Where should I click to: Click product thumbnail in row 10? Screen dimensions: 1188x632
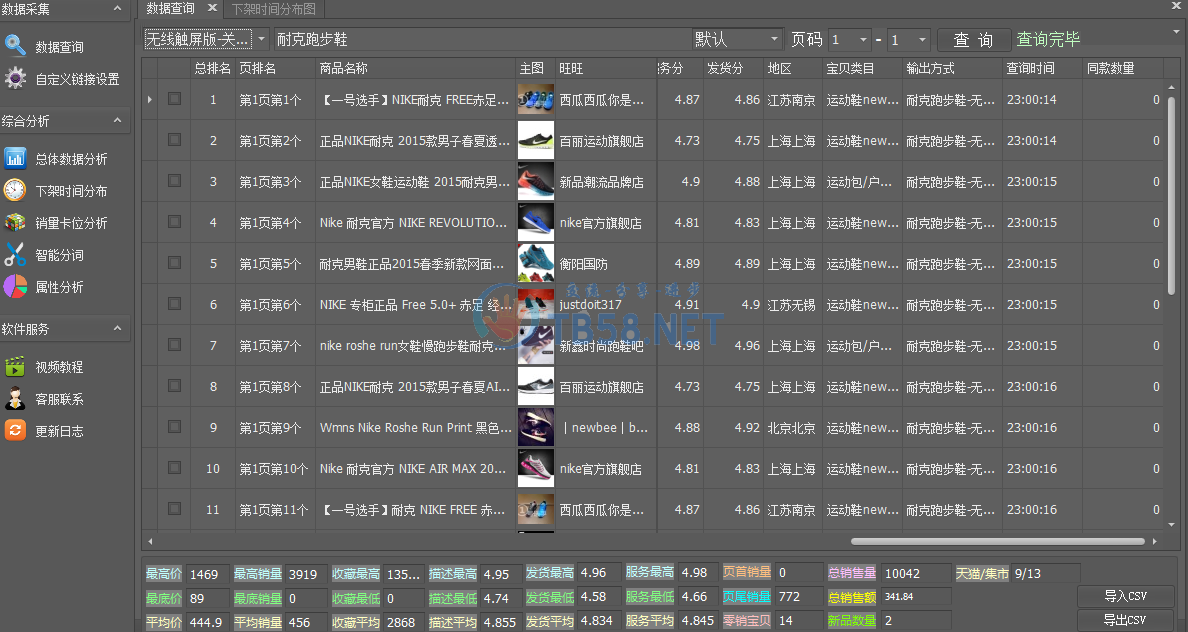tap(536, 468)
